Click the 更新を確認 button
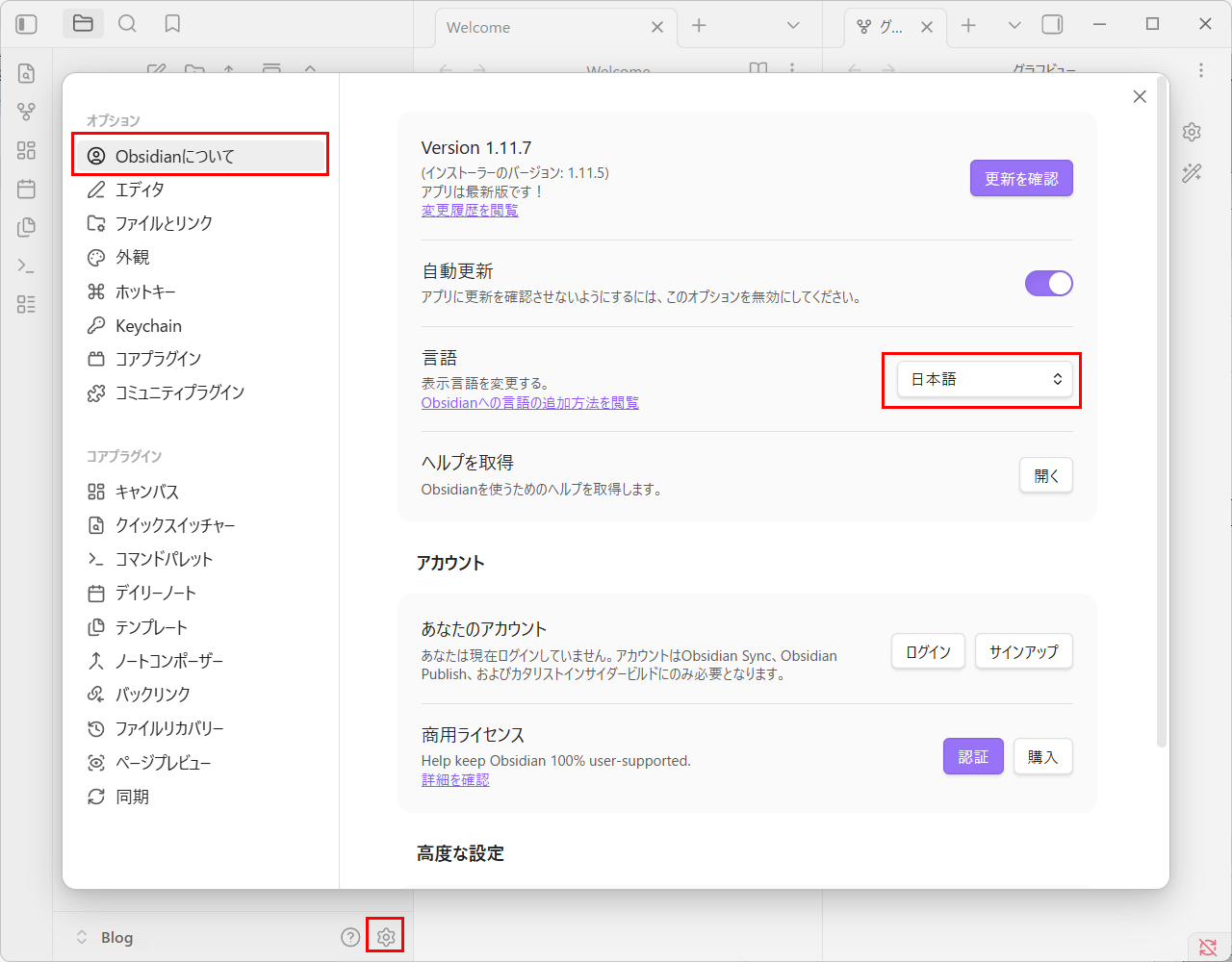 click(x=1020, y=179)
